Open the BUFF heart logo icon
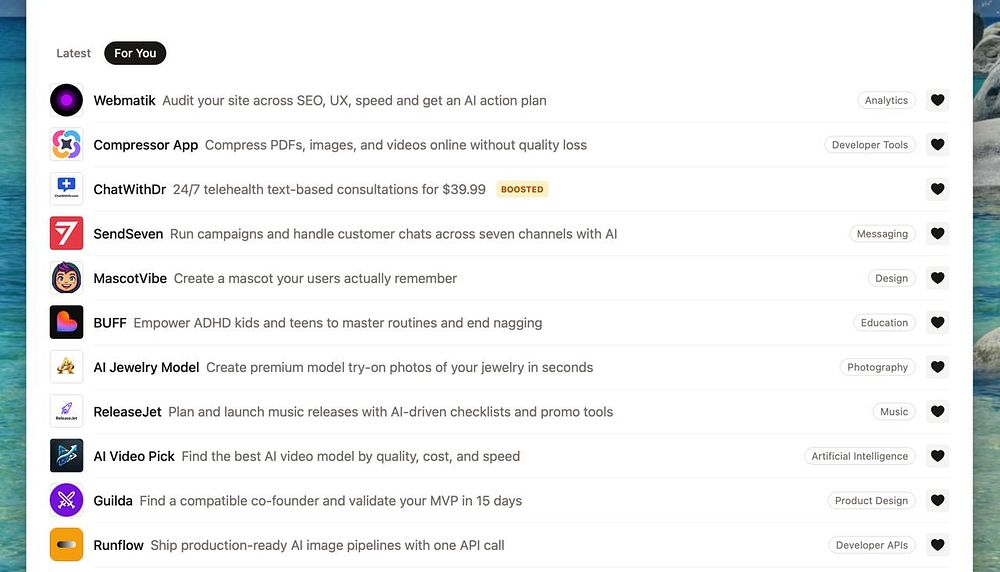Image resolution: width=1000 pixels, height=572 pixels. (x=67, y=323)
